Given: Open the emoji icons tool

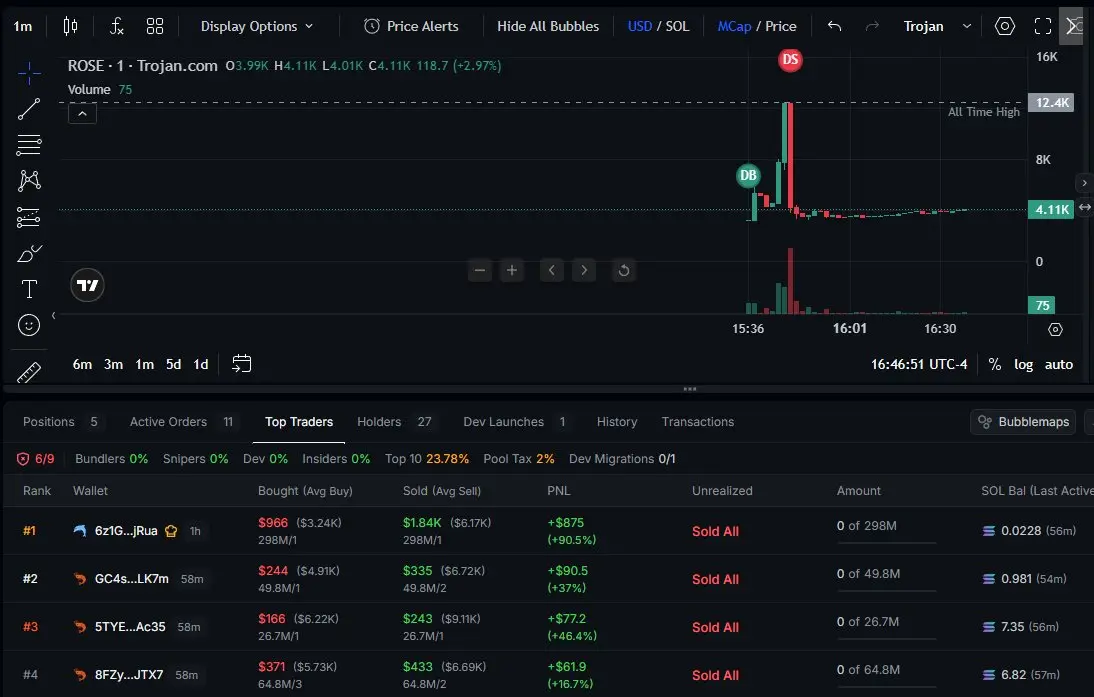Looking at the screenshot, I should tap(29, 325).
